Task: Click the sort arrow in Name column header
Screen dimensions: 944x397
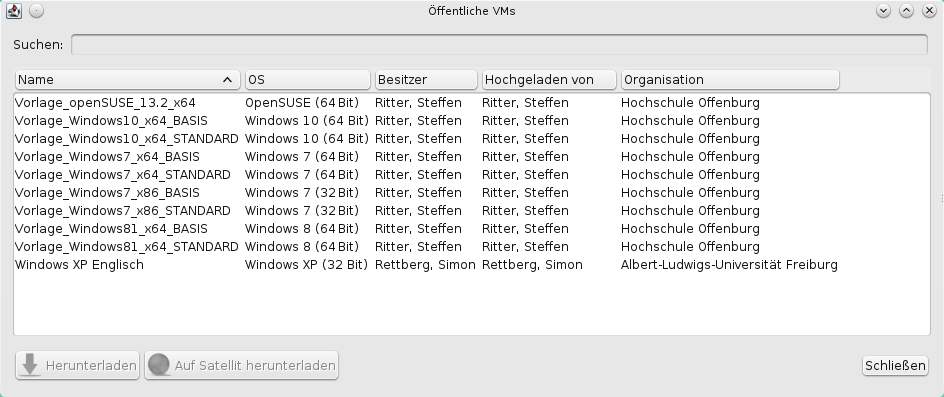Action: pos(227,80)
